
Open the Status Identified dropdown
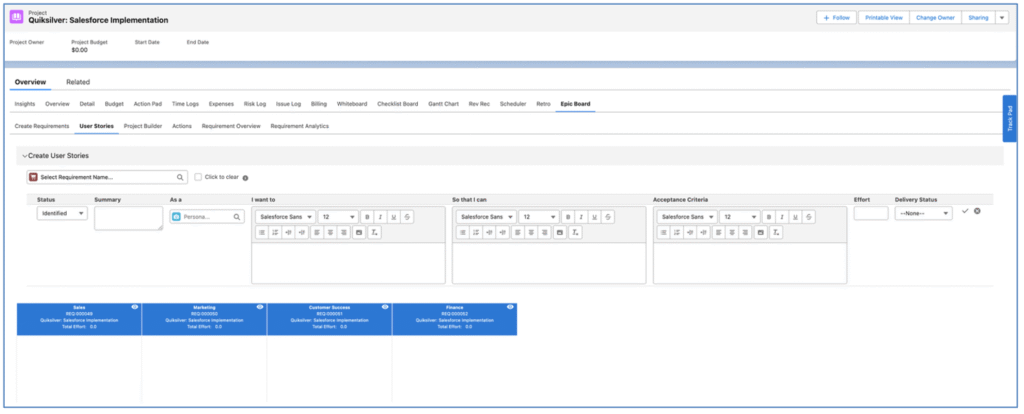click(62, 213)
